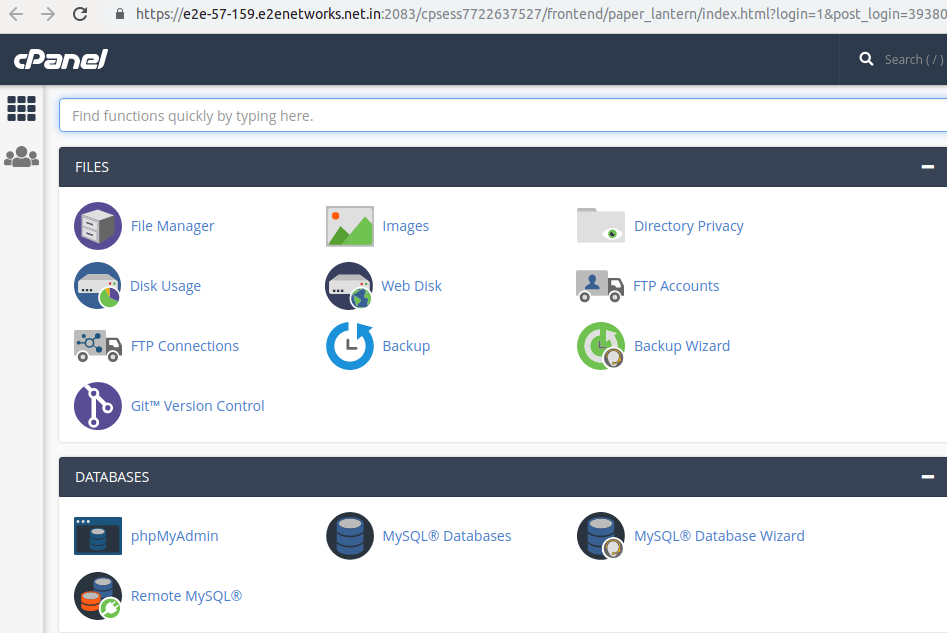The image size is (947, 633).
Task: Click the padlock site security icon
Action: point(120,14)
